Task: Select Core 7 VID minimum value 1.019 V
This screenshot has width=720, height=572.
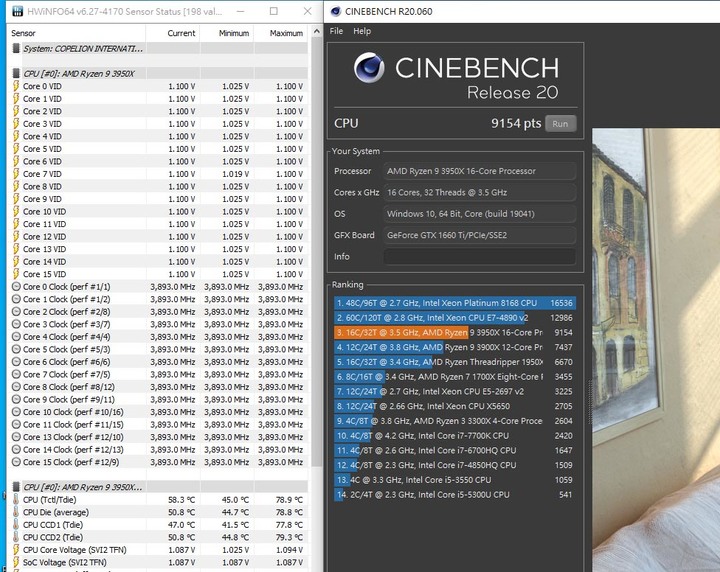Action: click(x=236, y=174)
